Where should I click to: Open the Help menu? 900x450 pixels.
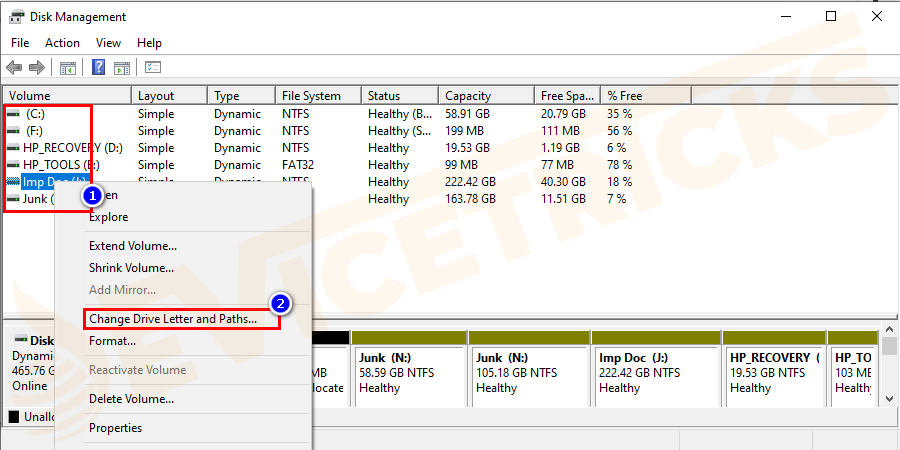coord(149,43)
